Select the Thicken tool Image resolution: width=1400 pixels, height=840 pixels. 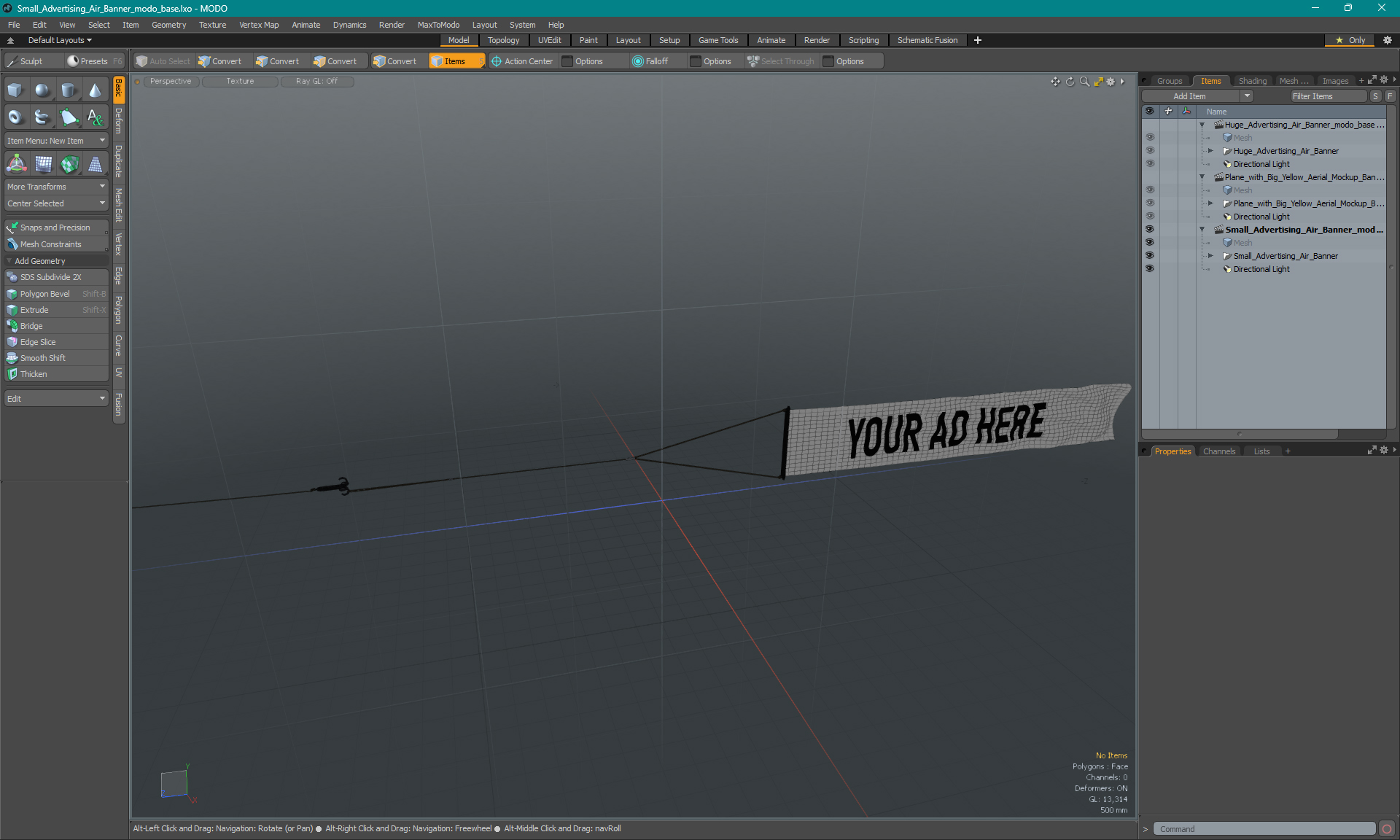[55, 374]
